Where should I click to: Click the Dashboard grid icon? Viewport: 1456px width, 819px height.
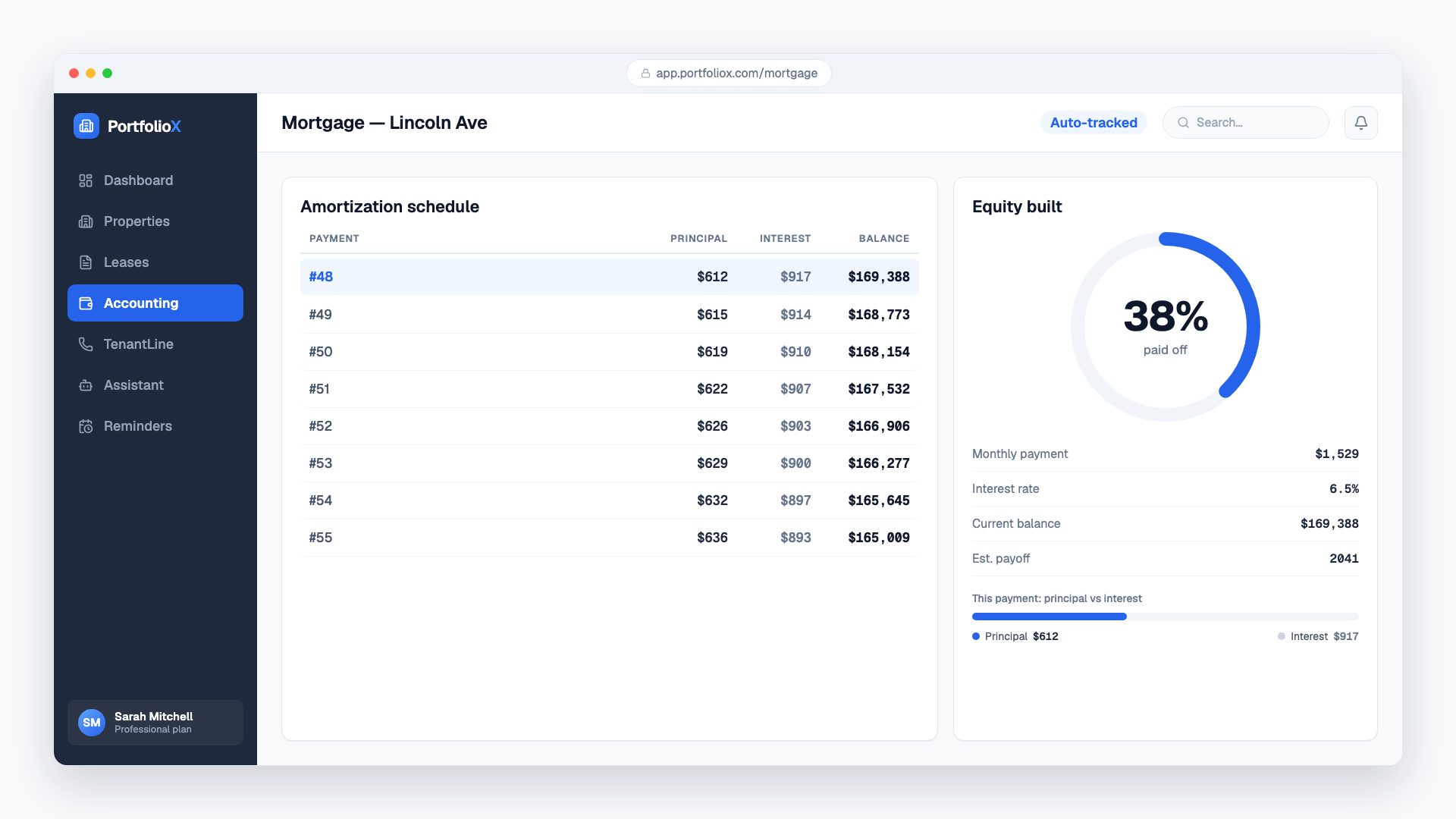[86, 180]
